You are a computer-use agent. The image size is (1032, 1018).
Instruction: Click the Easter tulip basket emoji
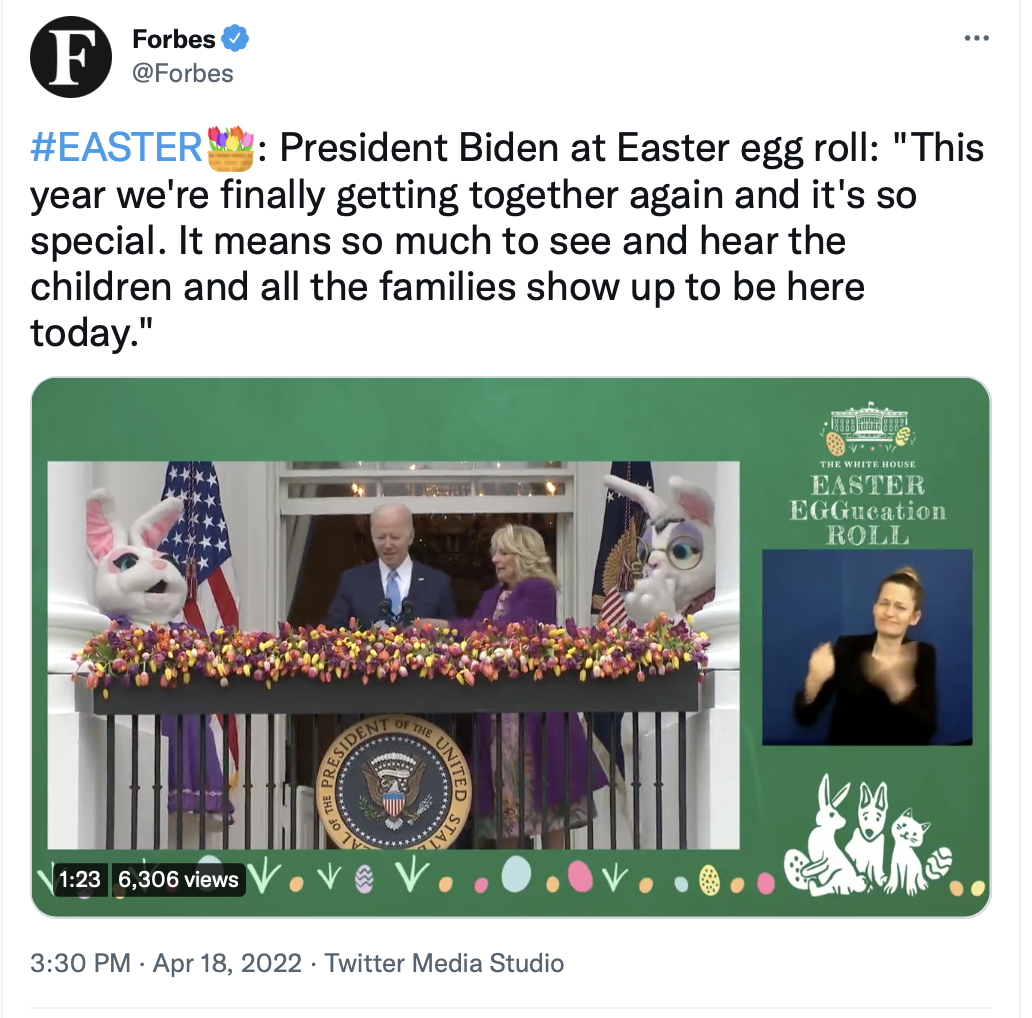click(230, 147)
